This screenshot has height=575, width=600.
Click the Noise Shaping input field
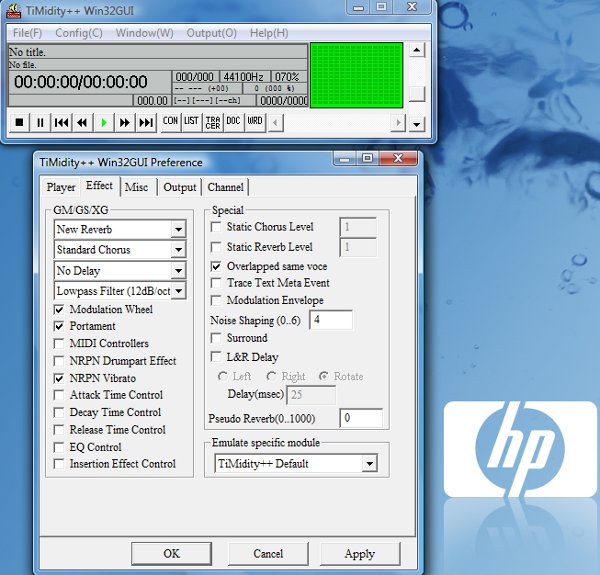(331, 320)
